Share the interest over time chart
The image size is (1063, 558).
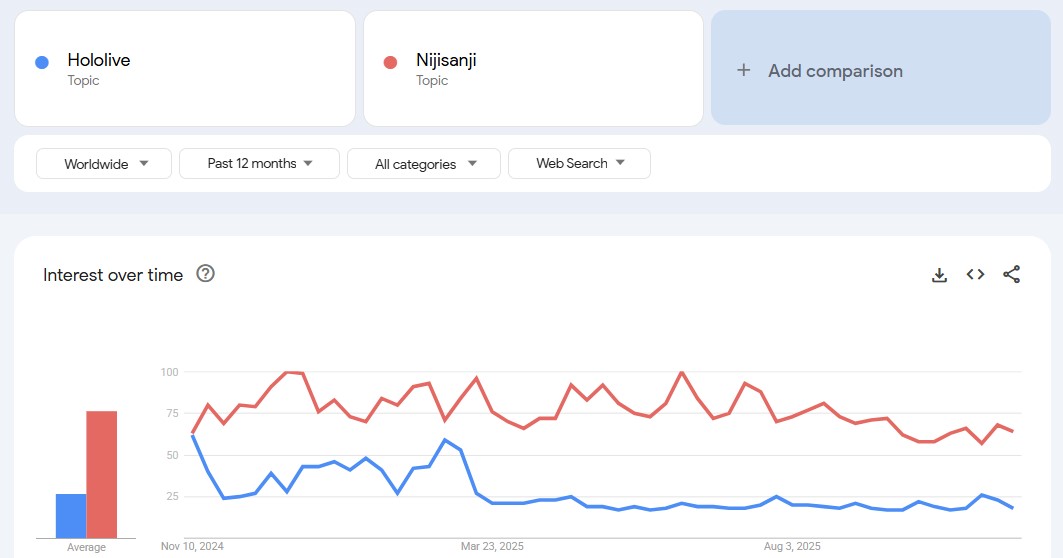click(1011, 275)
